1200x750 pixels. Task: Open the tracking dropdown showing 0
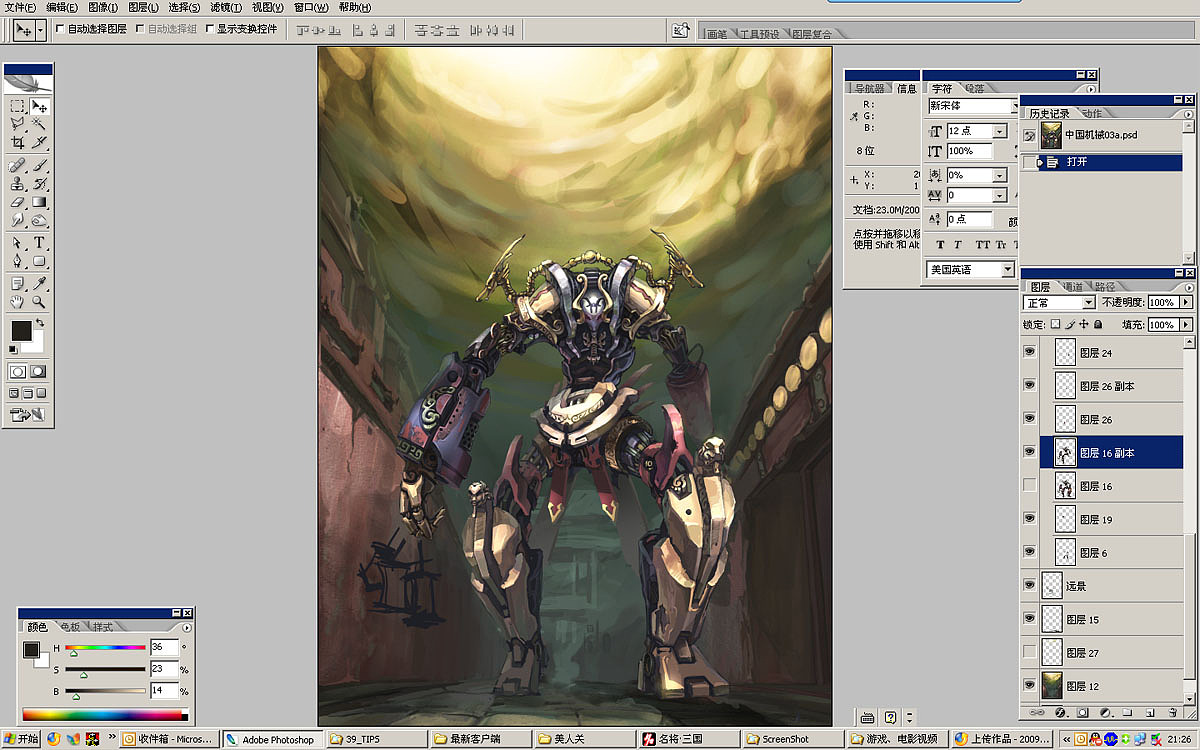[x=999, y=196]
